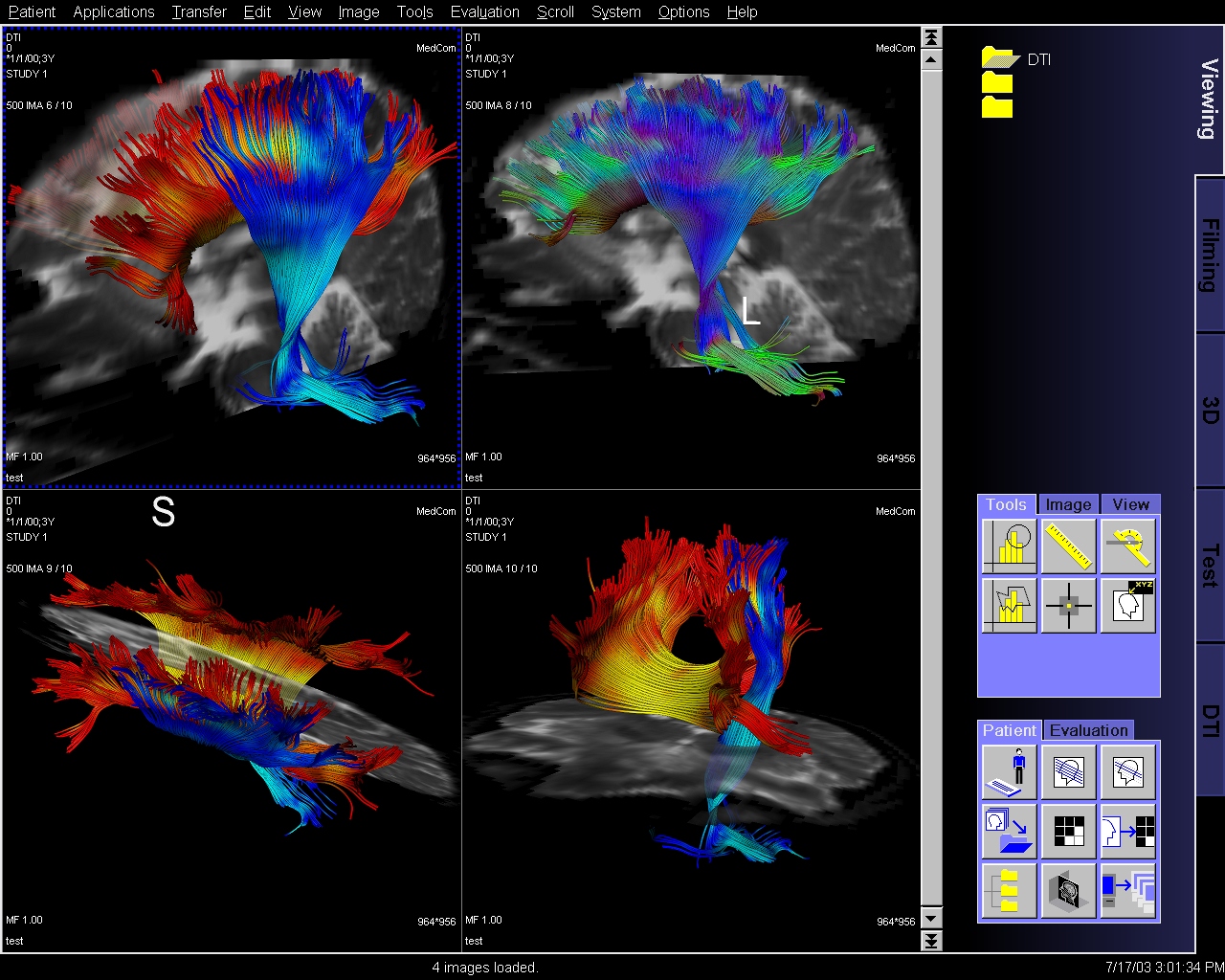Click the circular ROI histogram tool

point(1009,546)
